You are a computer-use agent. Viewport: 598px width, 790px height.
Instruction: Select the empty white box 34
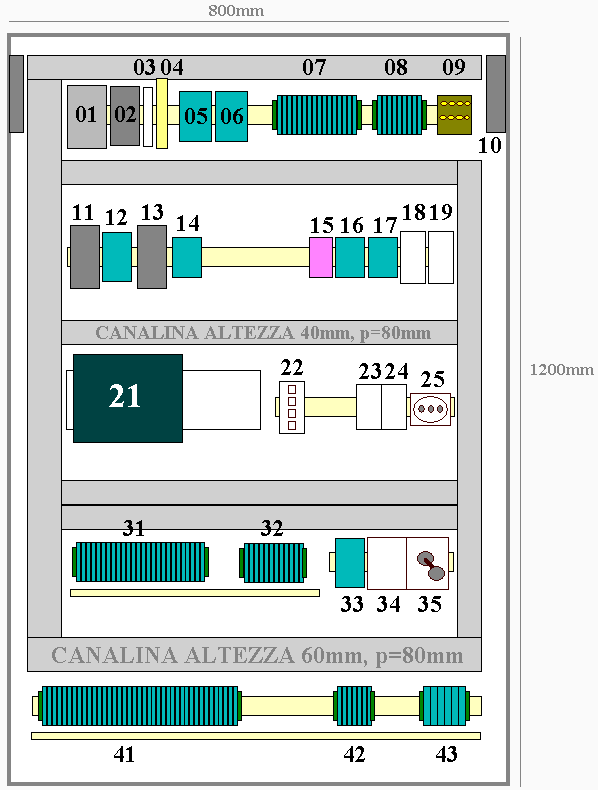[x=387, y=563]
